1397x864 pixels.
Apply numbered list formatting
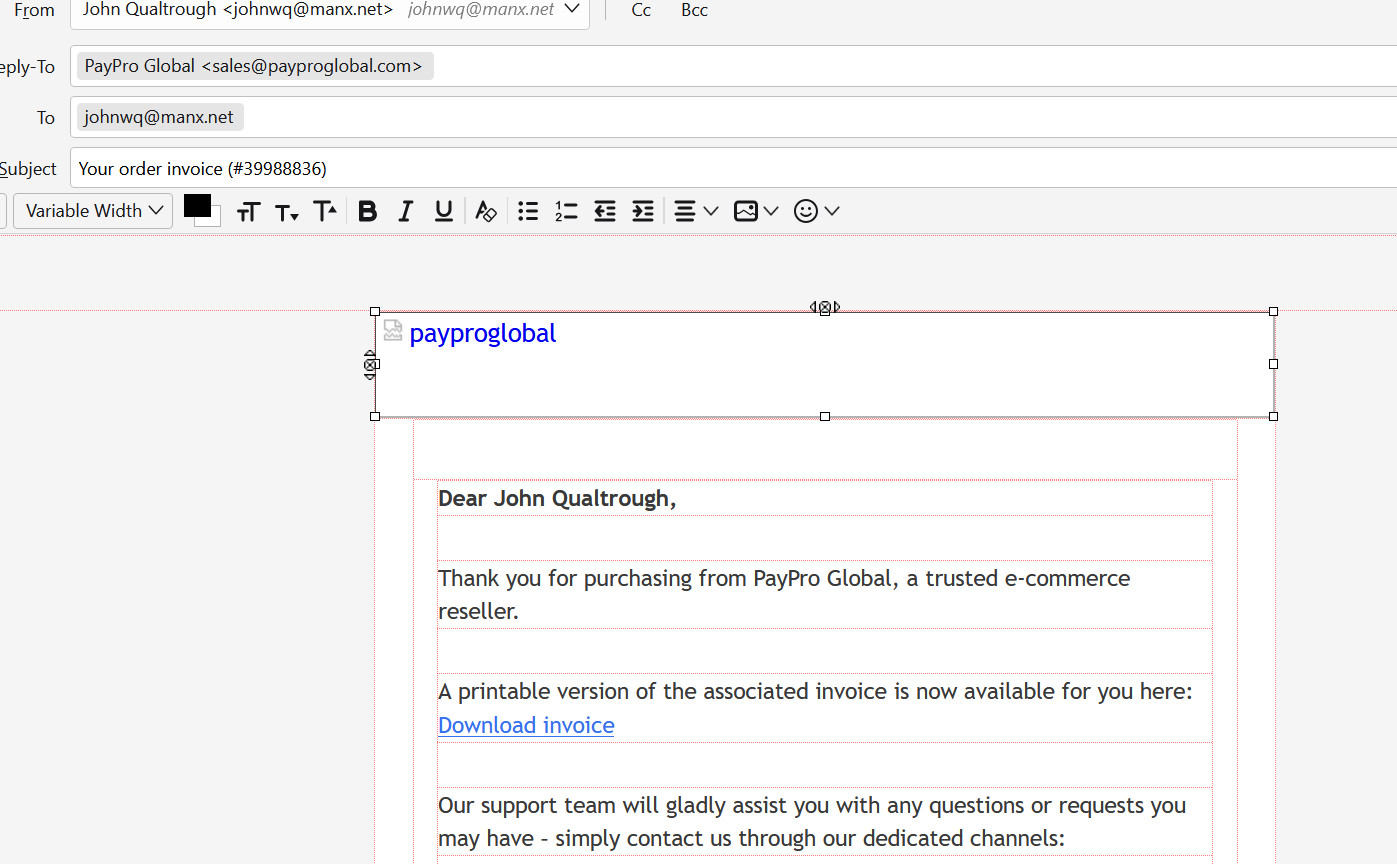point(566,211)
